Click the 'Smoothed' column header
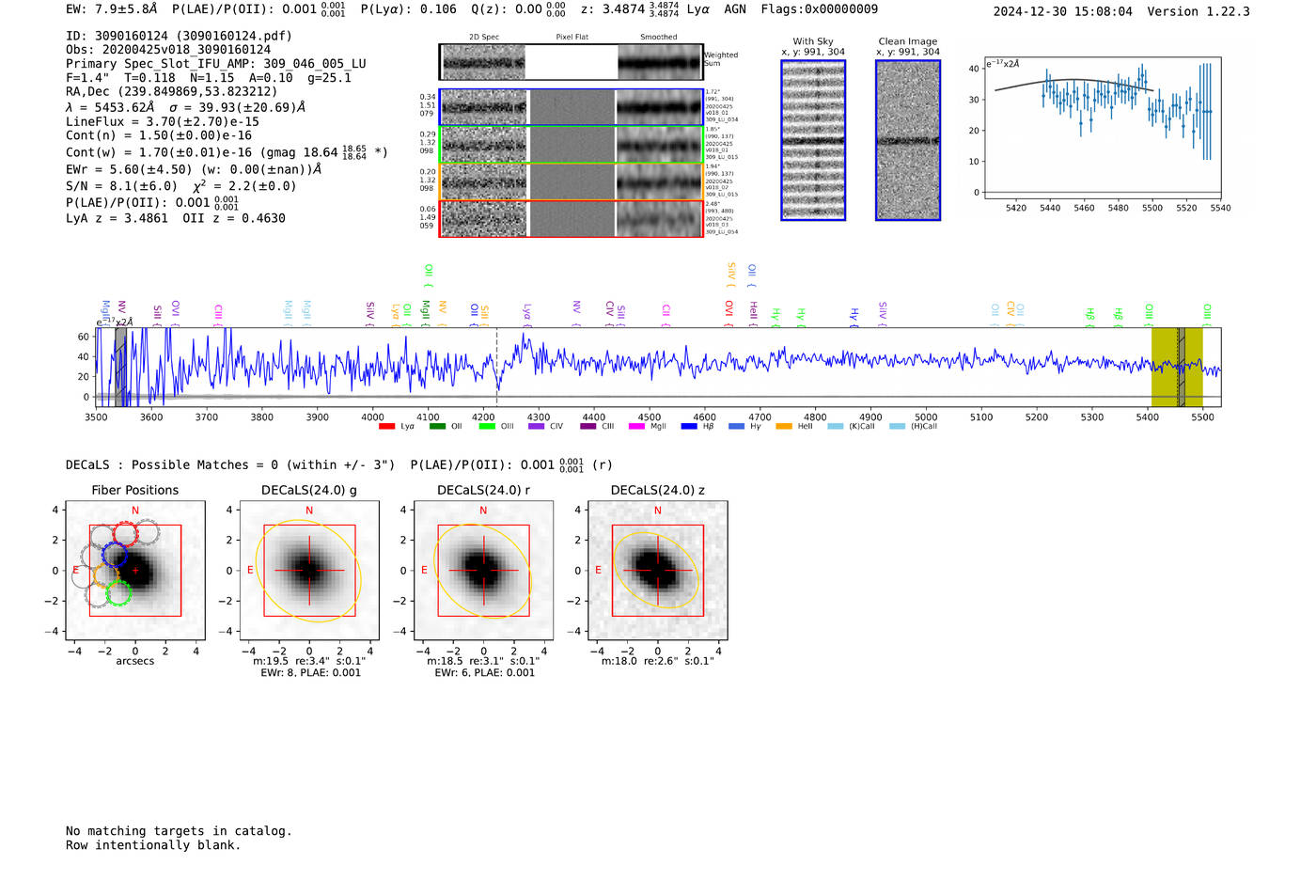The height and width of the screenshot is (896, 1316). (x=659, y=38)
